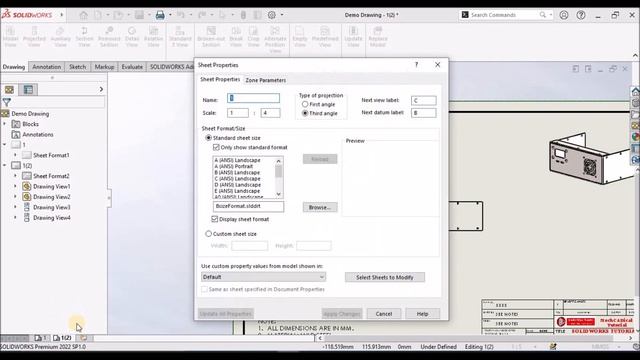
Task: Click the Removed Section tool
Action: pos(109,37)
